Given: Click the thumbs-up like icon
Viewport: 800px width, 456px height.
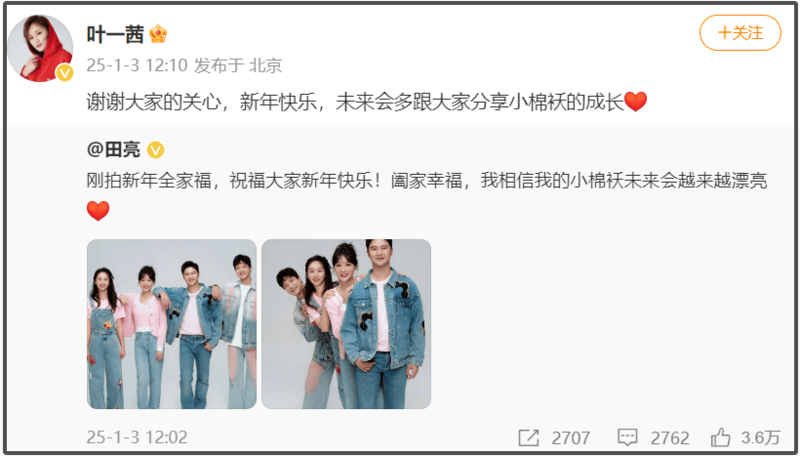Looking at the screenshot, I should pos(720,437).
